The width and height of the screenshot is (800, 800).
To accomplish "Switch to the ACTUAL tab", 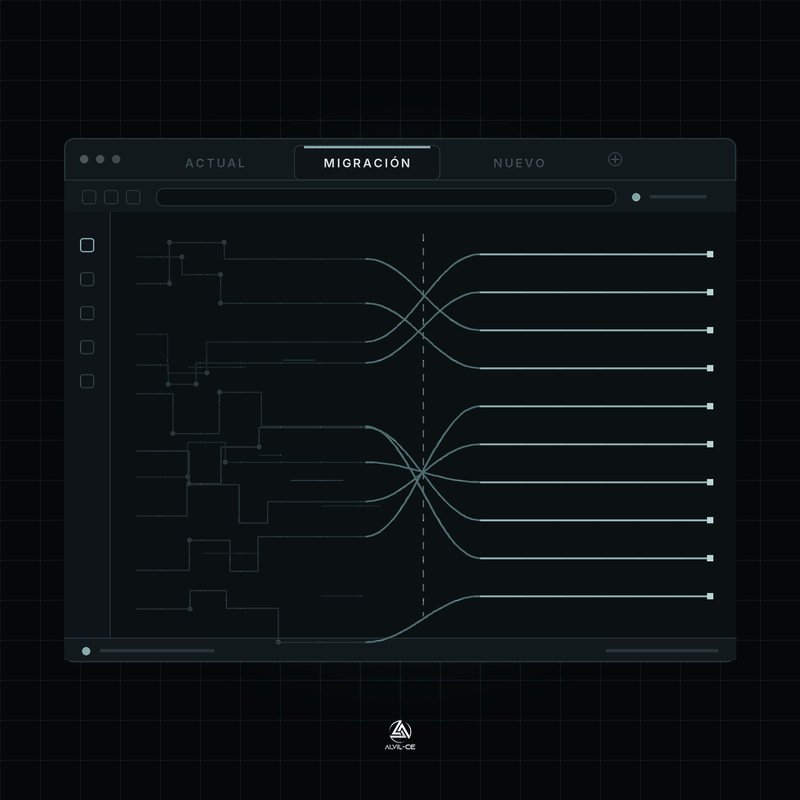I will point(215,163).
